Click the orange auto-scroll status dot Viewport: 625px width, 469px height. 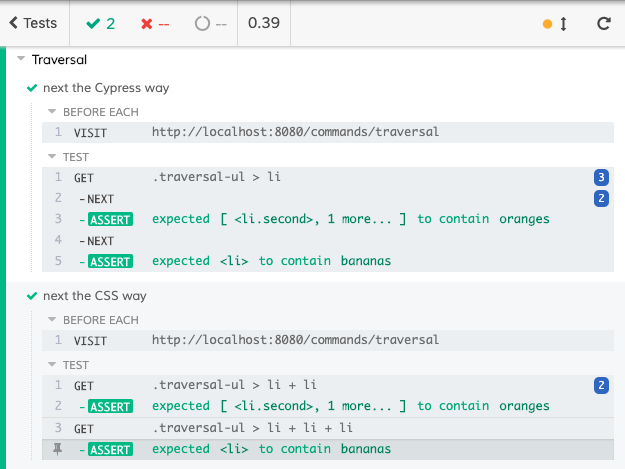(547, 24)
